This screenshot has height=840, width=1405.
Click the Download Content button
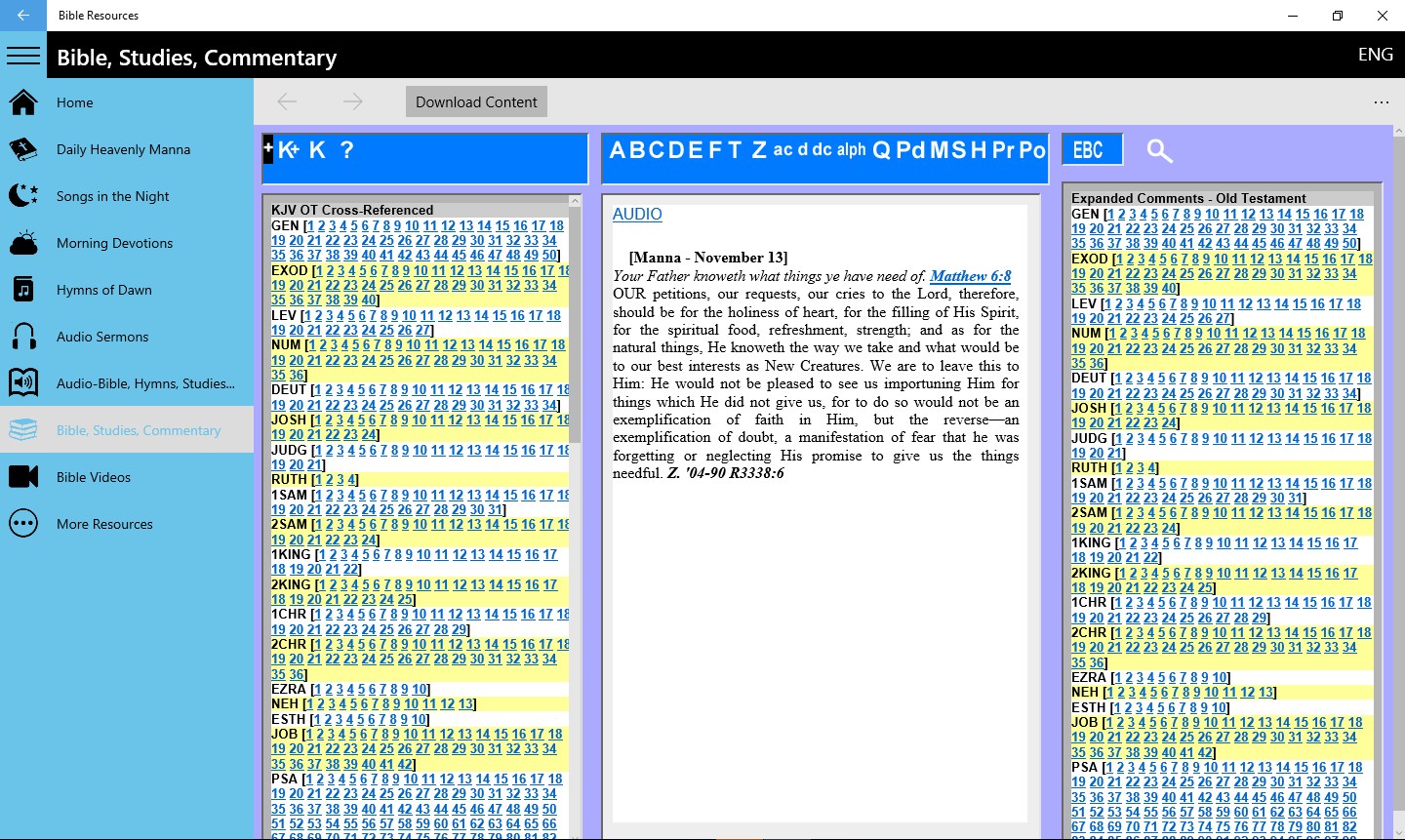click(x=476, y=101)
